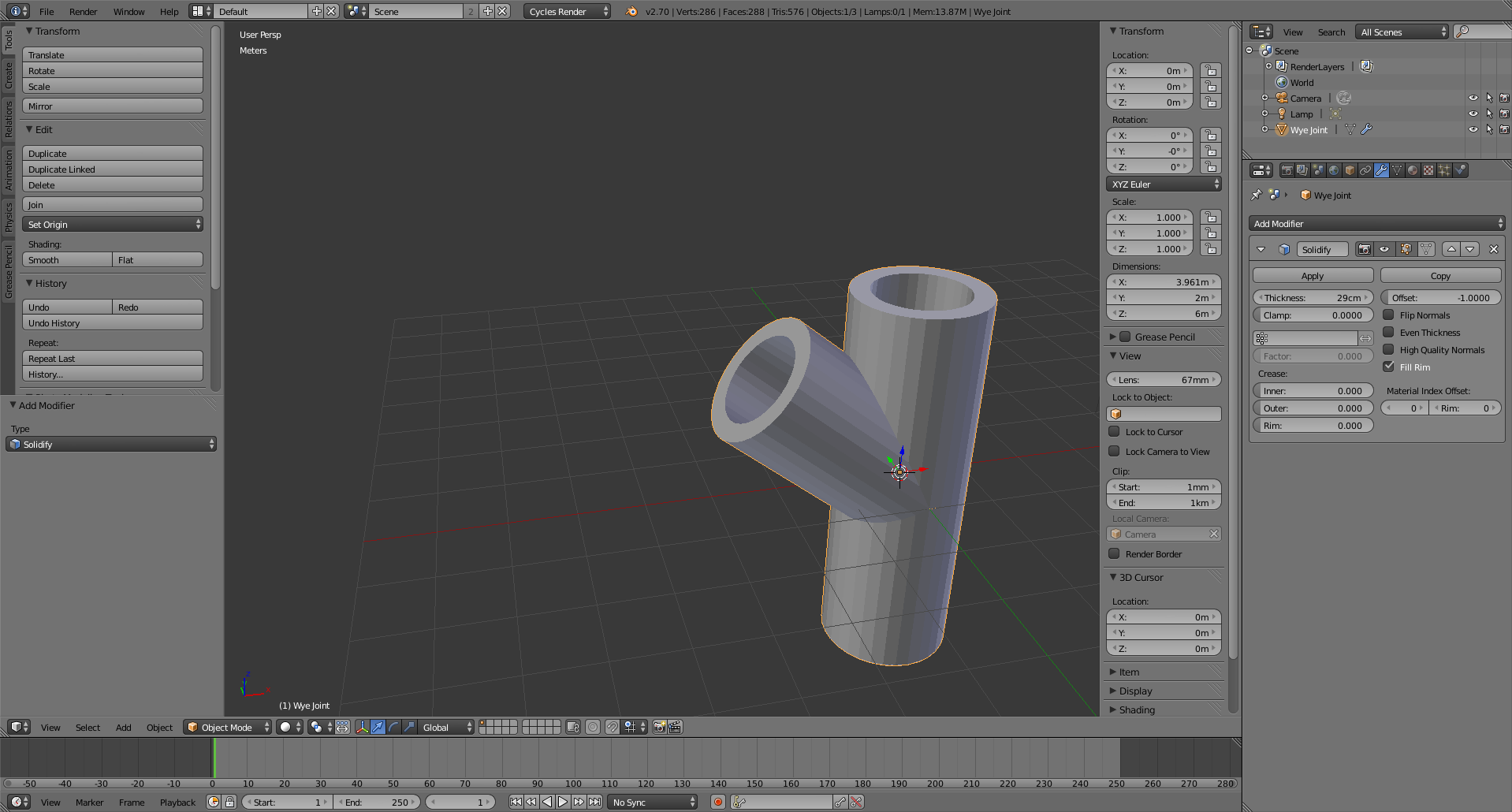Uncheck the Fill Rim checkbox
The width and height of the screenshot is (1512, 812).
tap(1389, 367)
